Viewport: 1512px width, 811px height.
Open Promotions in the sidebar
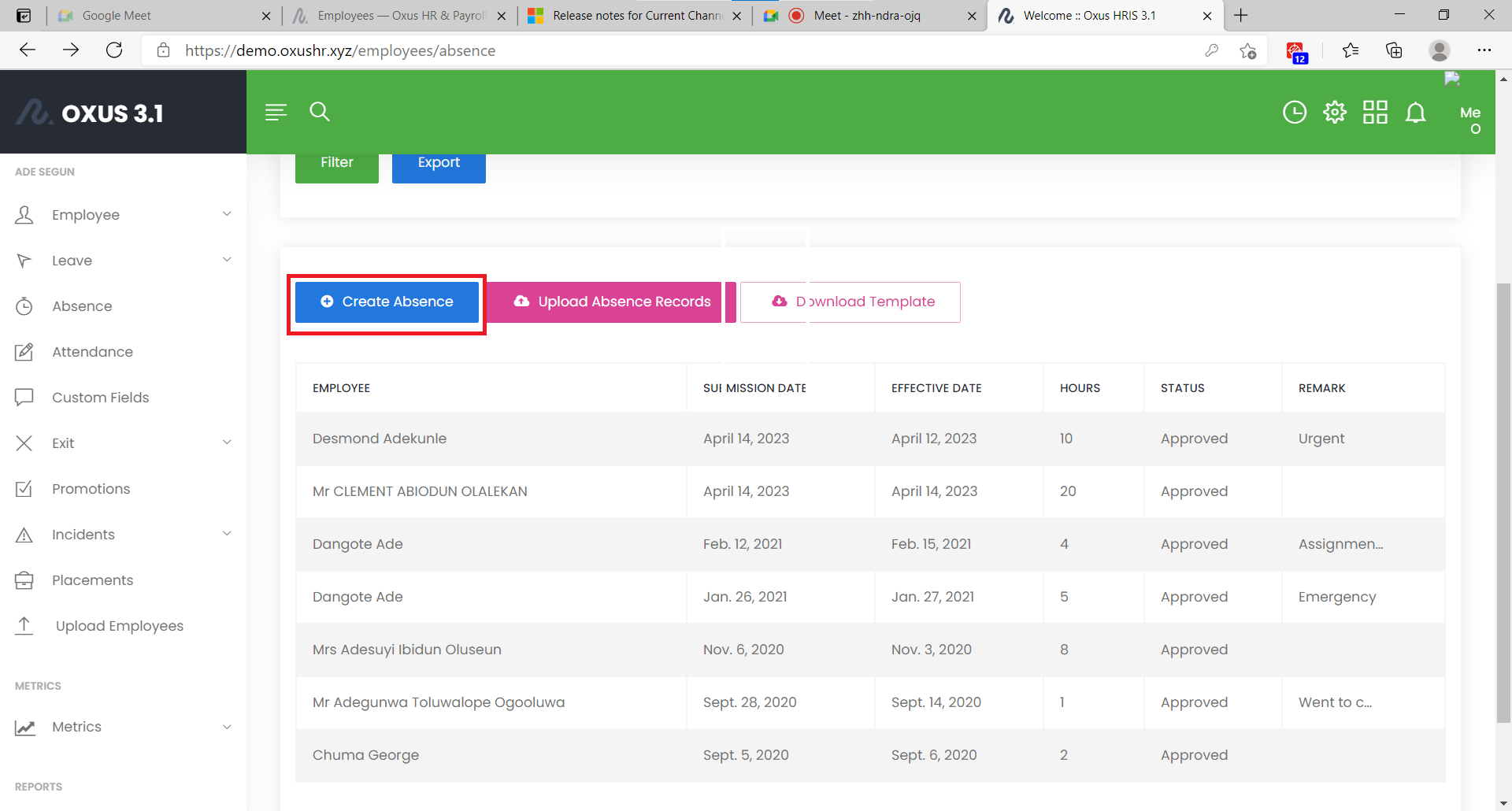[x=91, y=489]
